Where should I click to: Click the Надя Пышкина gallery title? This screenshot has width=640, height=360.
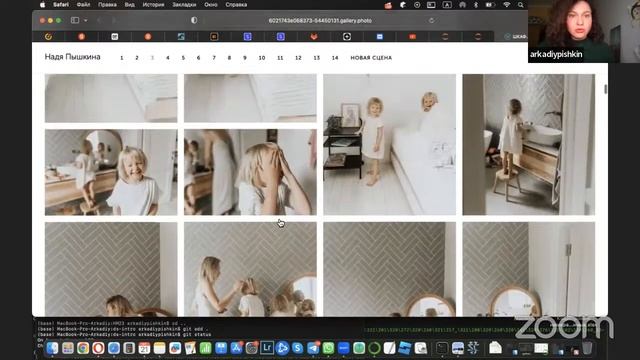72,57
